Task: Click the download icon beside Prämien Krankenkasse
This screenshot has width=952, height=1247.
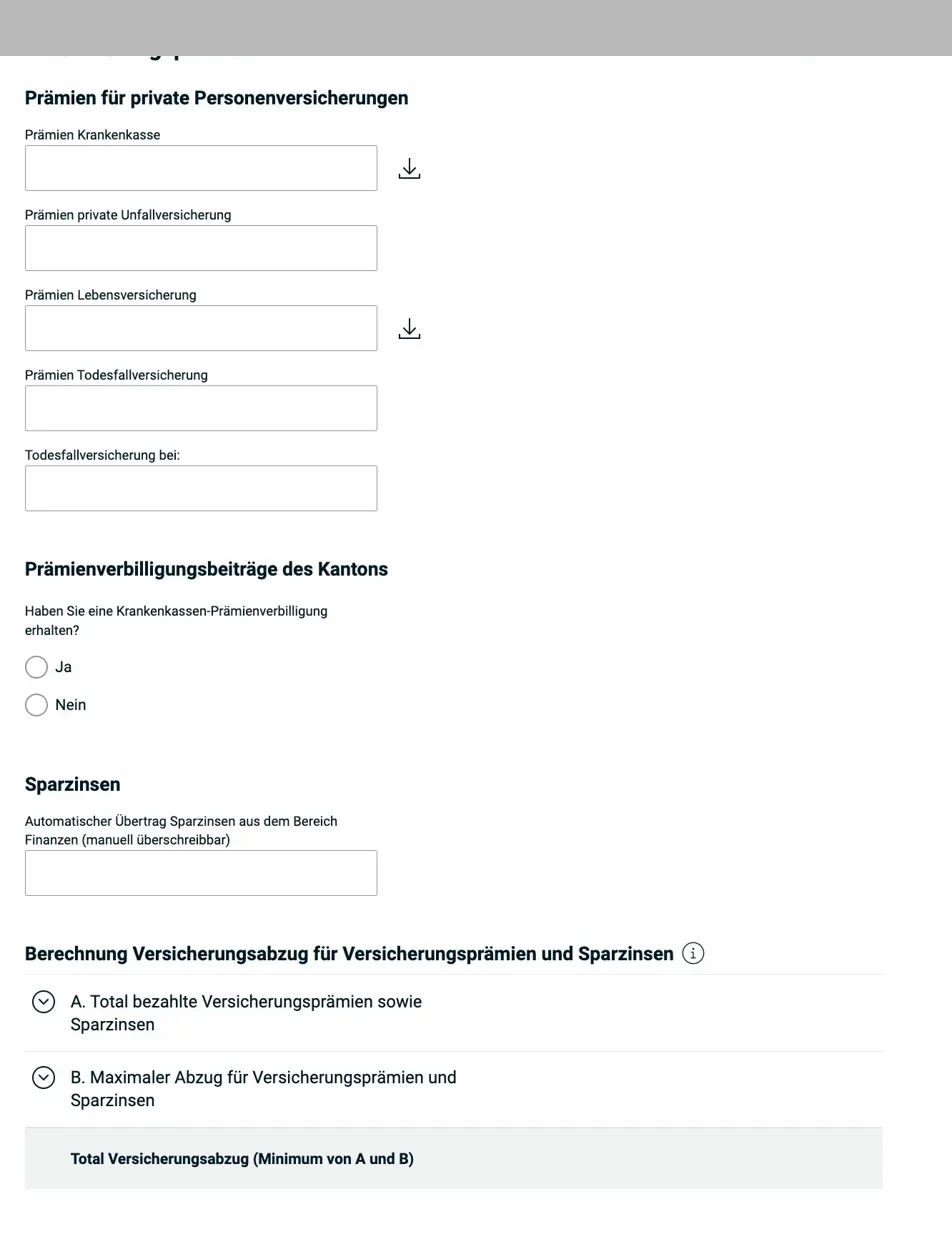Action: (x=409, y=168)
